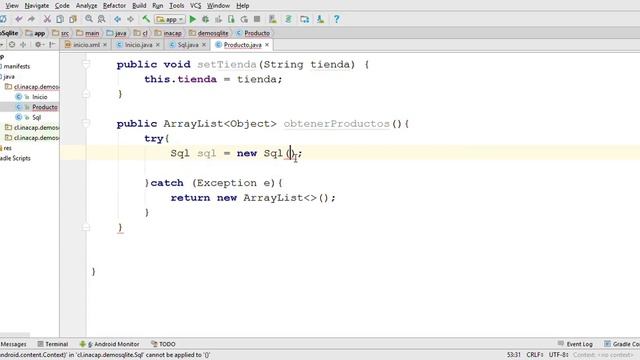The width and height of the screenshot is (640, 360).
Task: Open the Build menu
Action: 139,6
